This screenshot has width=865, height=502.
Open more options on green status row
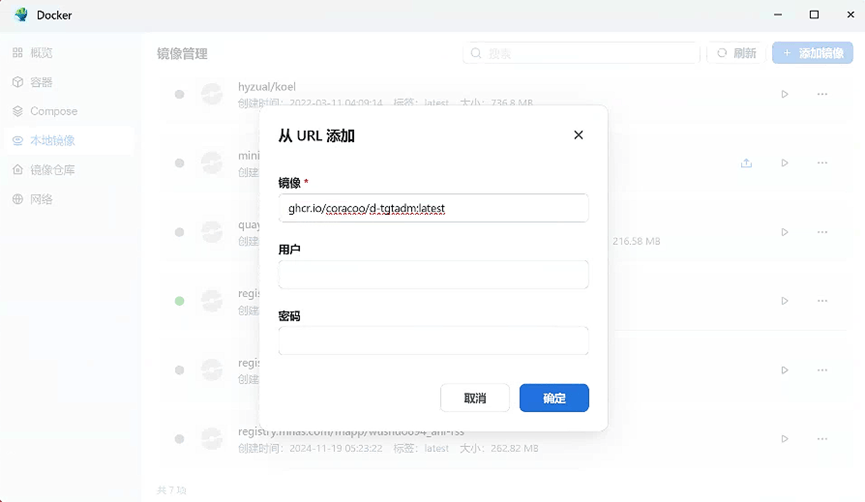pyautogui.click(x=822, y=301)
